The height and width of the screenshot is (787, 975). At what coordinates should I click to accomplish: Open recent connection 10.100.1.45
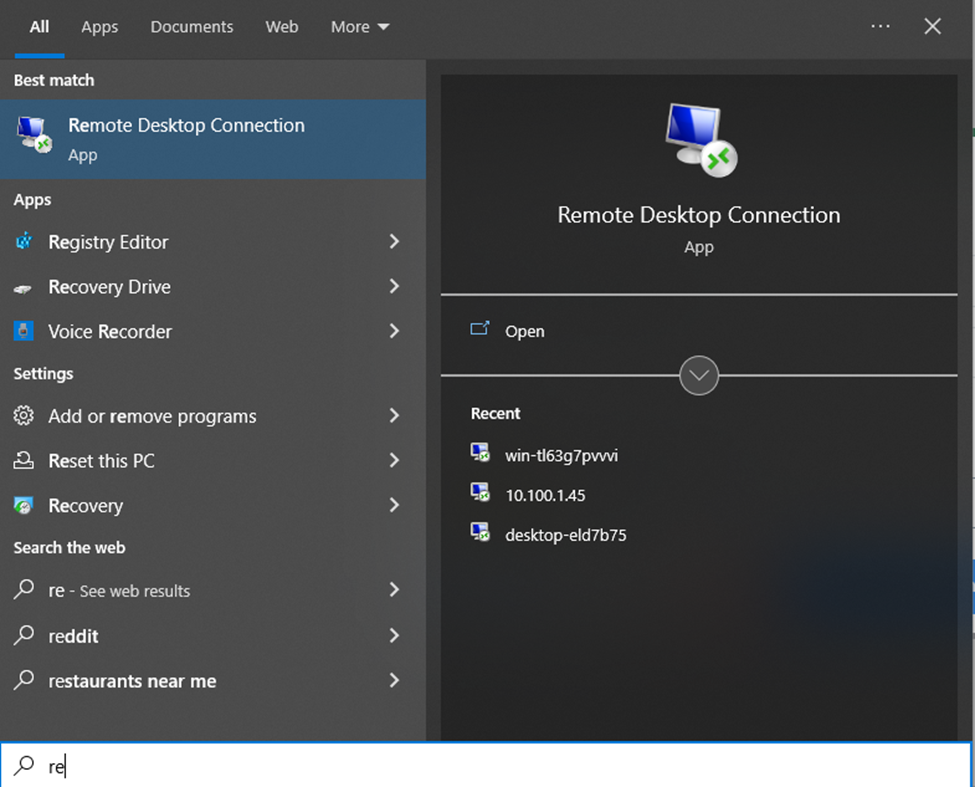point(544,495)
